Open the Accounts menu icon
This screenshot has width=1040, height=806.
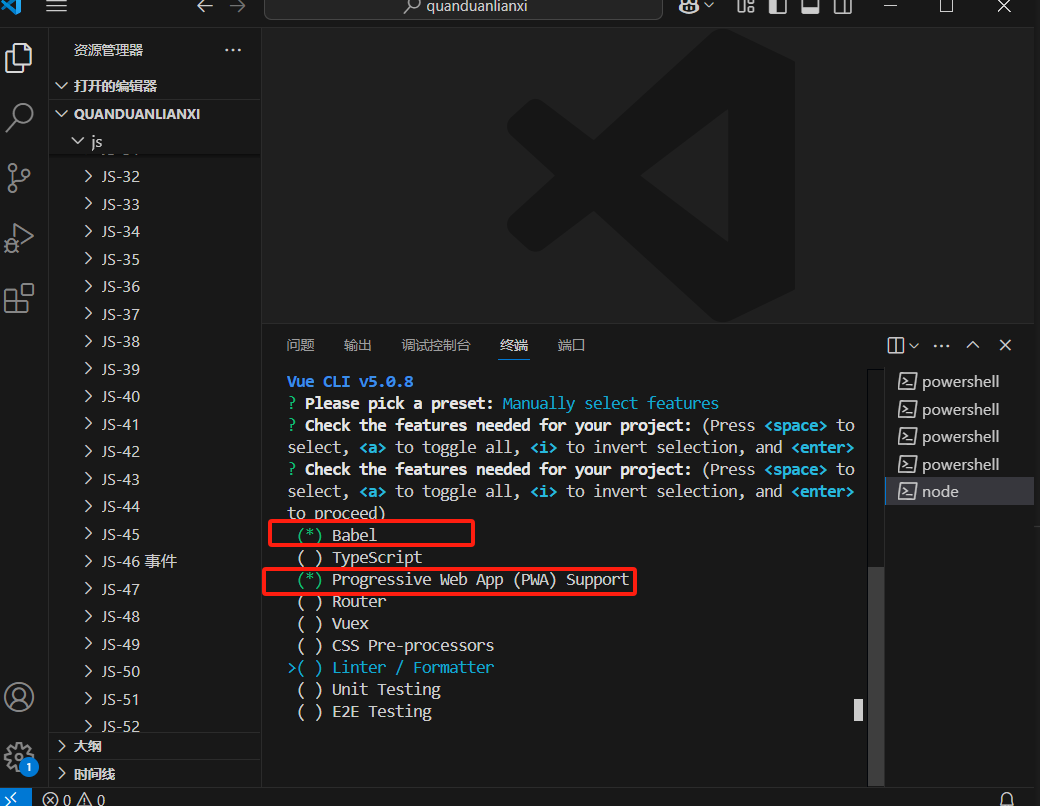pos(19,697)
